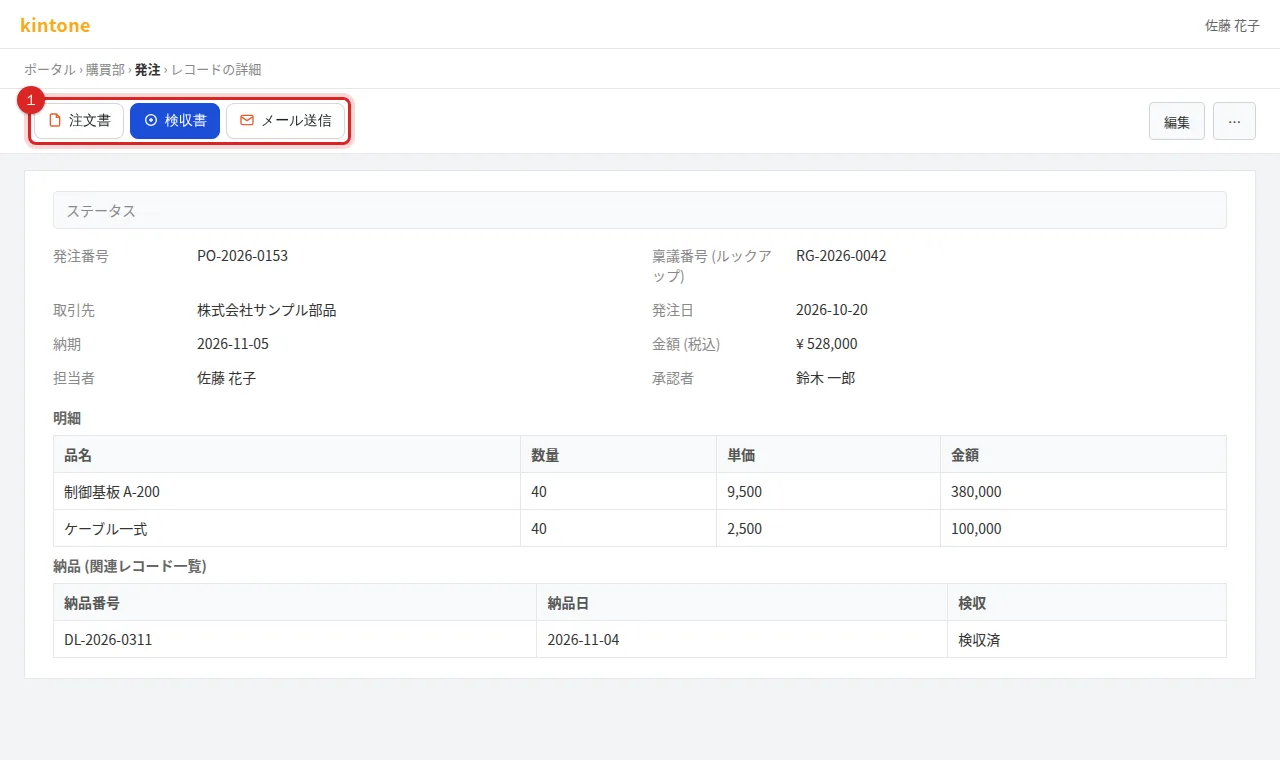Click the 納品日 column header
The height and width of the screenshot is (760, 1280).
(742, 602)
